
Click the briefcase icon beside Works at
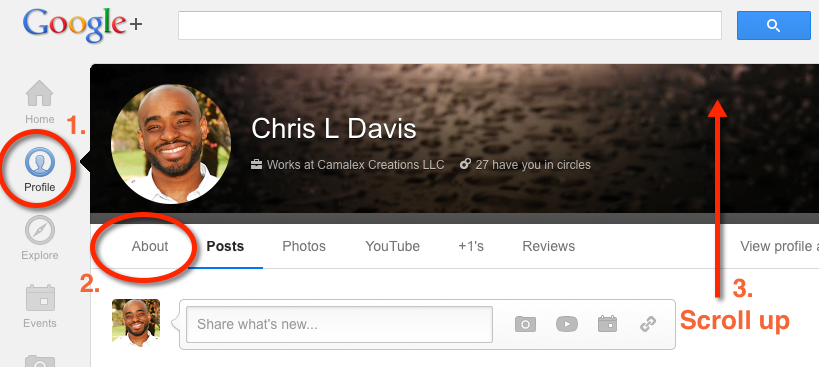pos(256,165)
